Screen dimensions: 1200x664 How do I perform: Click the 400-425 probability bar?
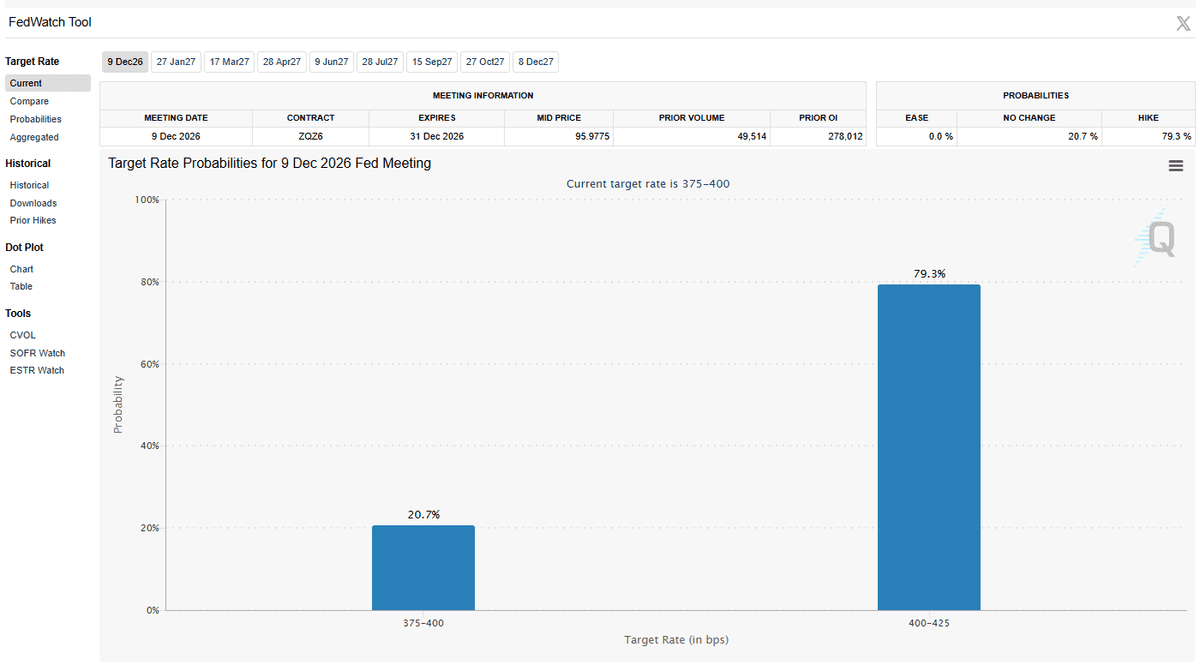[929, 447]
